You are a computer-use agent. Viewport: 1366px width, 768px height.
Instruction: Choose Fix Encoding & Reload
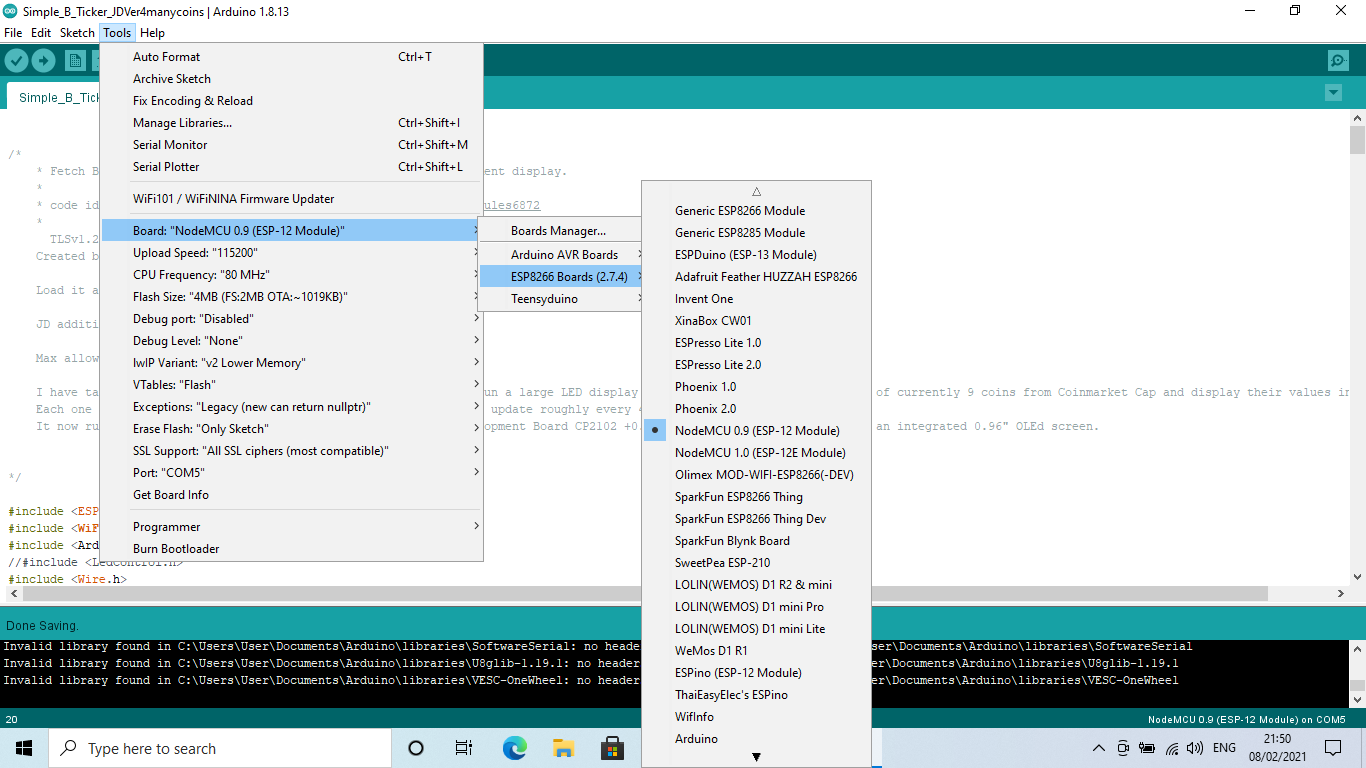(x=291, y=101)
